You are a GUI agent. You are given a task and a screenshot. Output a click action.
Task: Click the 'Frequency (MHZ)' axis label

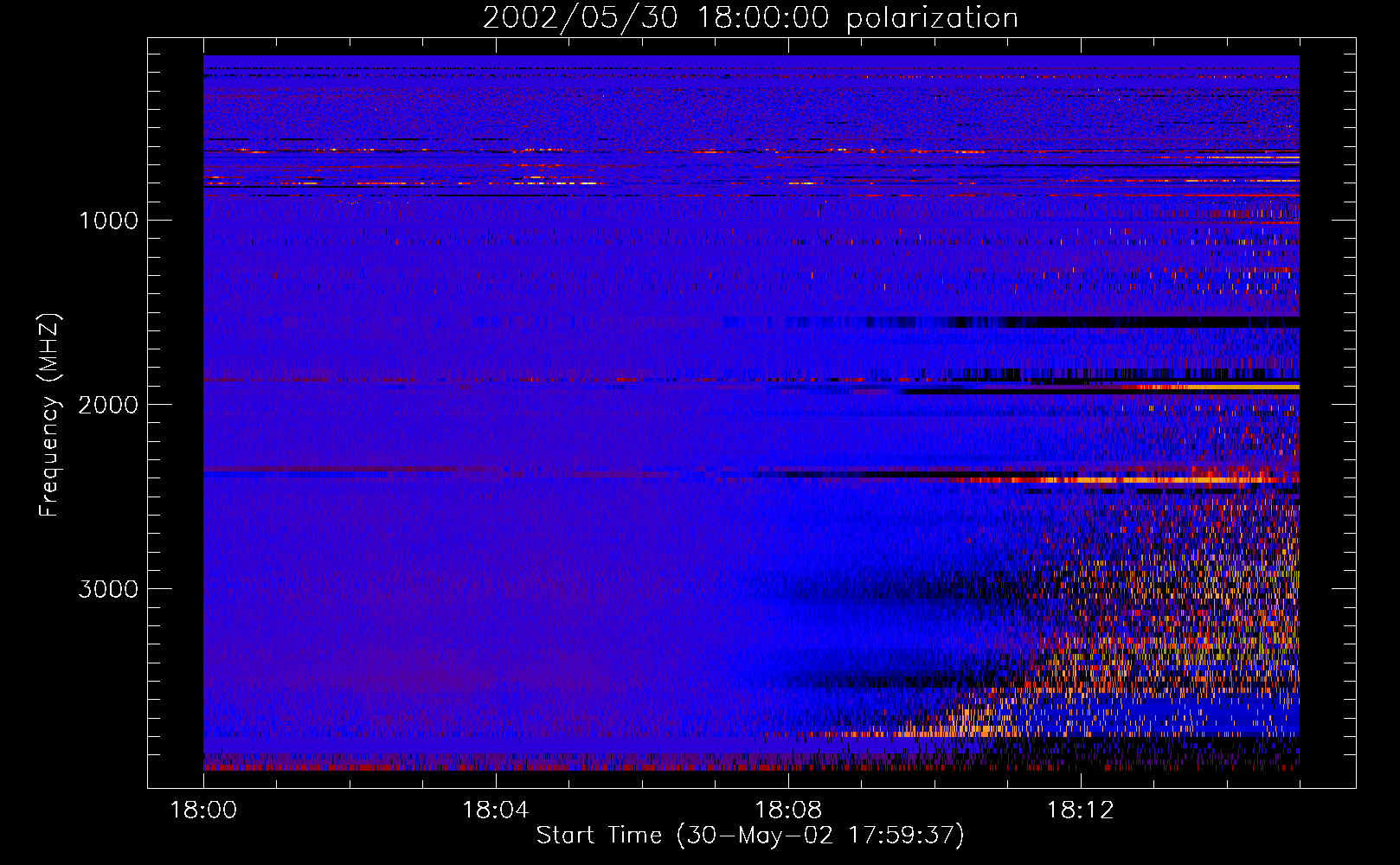[49, 415]
